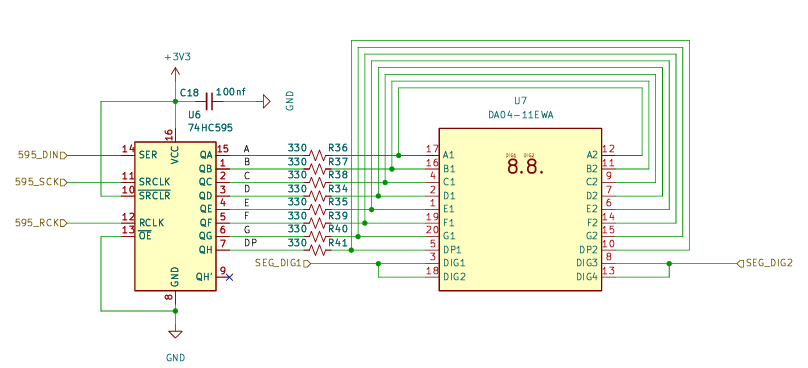
Task: Click pin number 20 beside G1 on U7
Action: pyautogui.click(x=432, y=230)
